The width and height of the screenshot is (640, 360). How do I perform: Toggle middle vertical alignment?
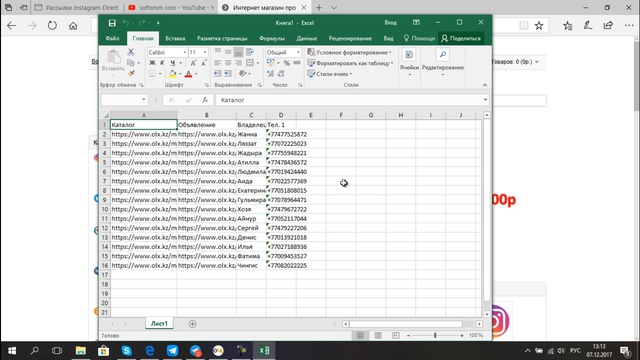[228, 52]
